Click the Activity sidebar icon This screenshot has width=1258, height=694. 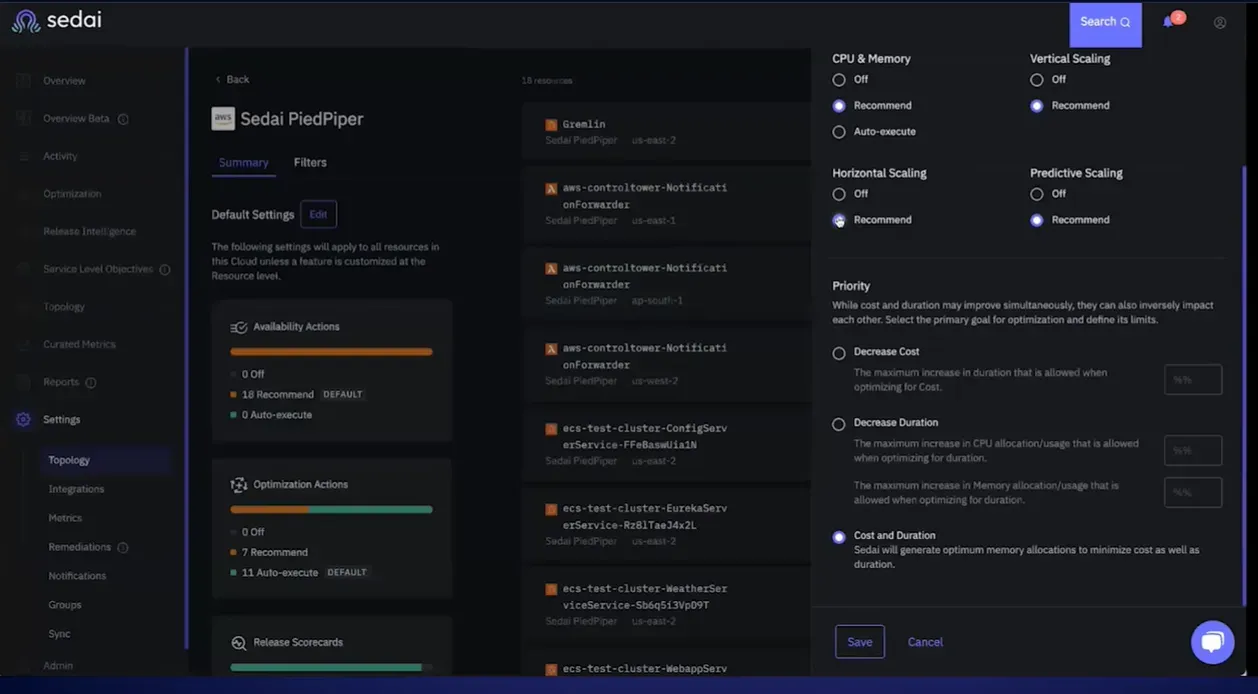click(x=23, y=156)
